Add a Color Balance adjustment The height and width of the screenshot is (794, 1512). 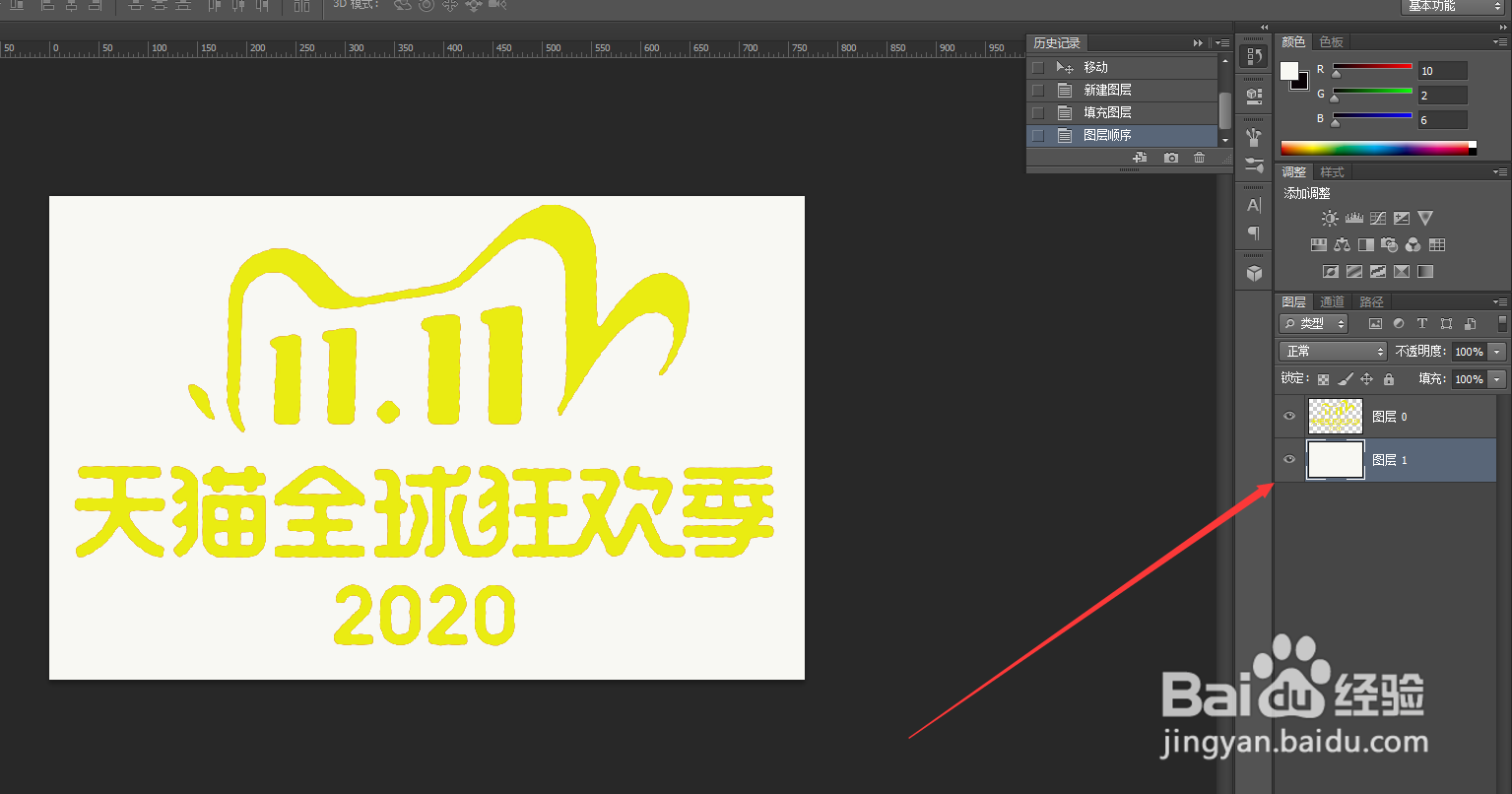click(1342, 245)
